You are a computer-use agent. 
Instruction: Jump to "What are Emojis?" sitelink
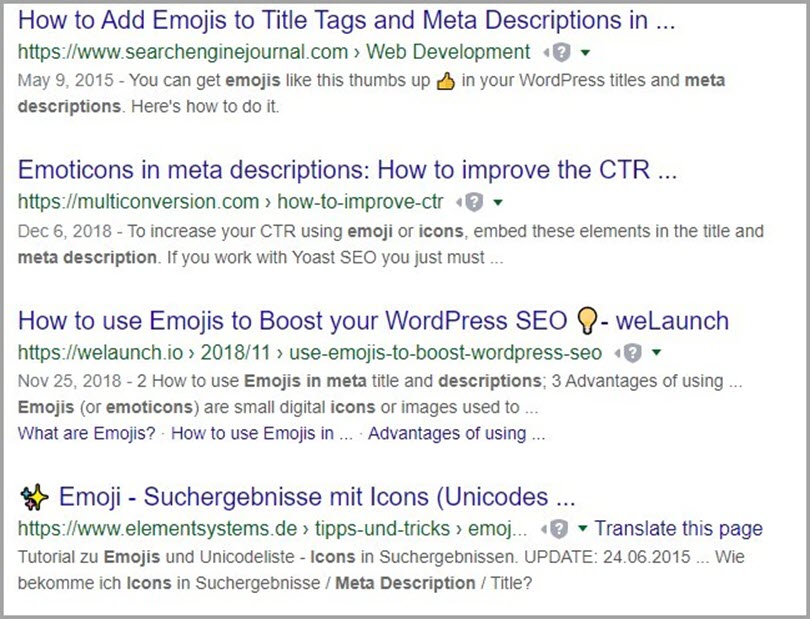(x=88, y=433)
